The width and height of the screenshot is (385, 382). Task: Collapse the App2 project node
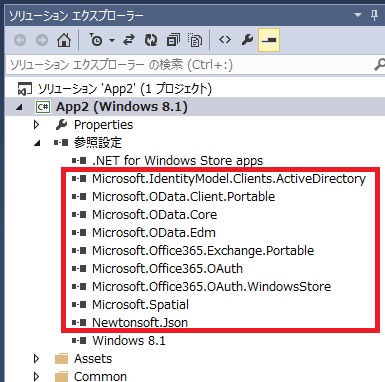coord(19,107)
